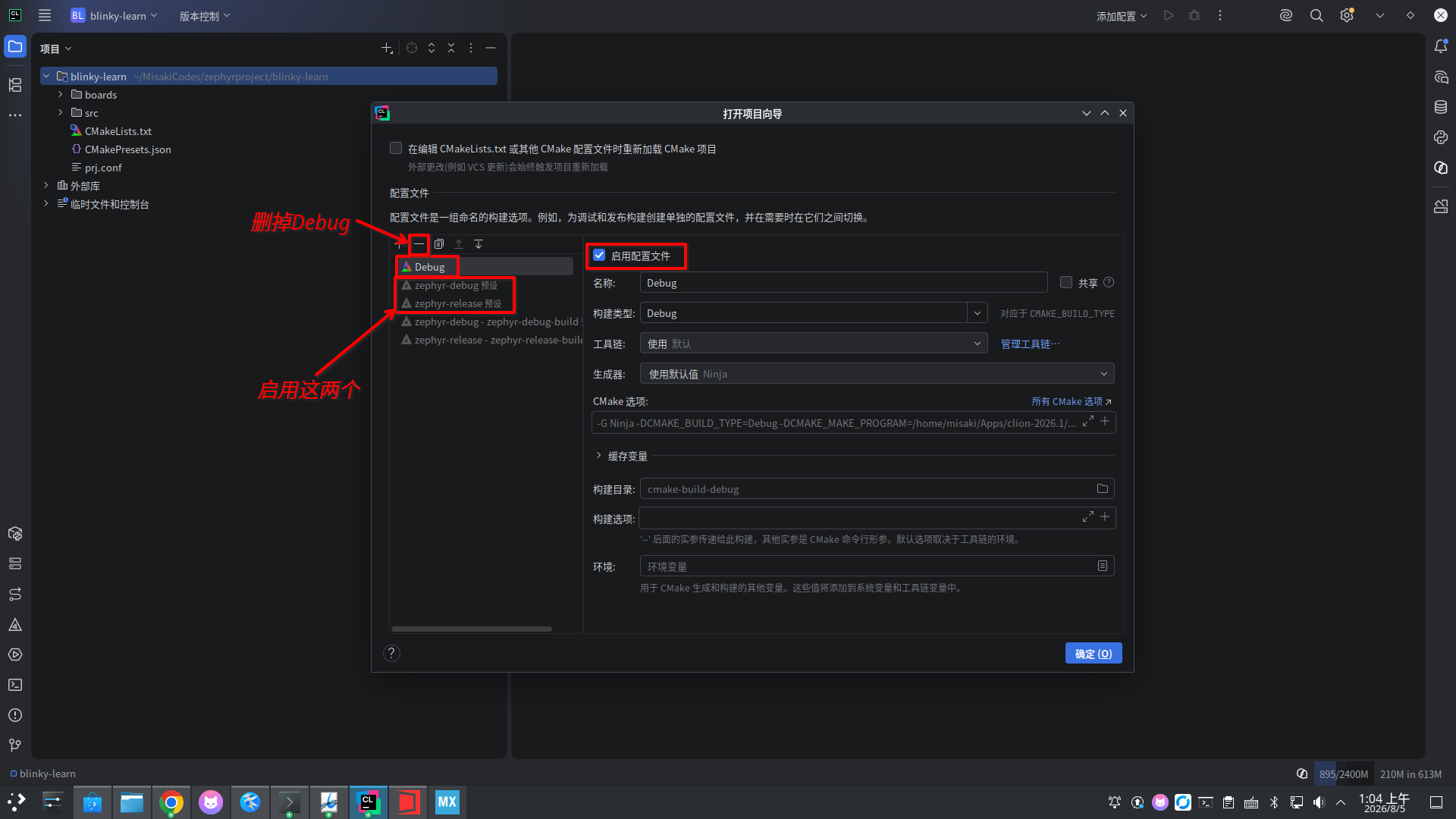Click the profile name input field

(843, 283)
